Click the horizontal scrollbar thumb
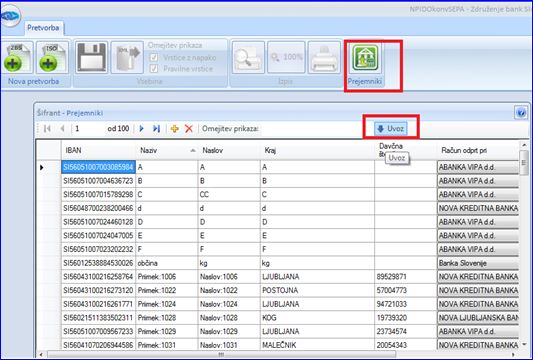The height and width of the screenshot is (360, 533). 221,355
